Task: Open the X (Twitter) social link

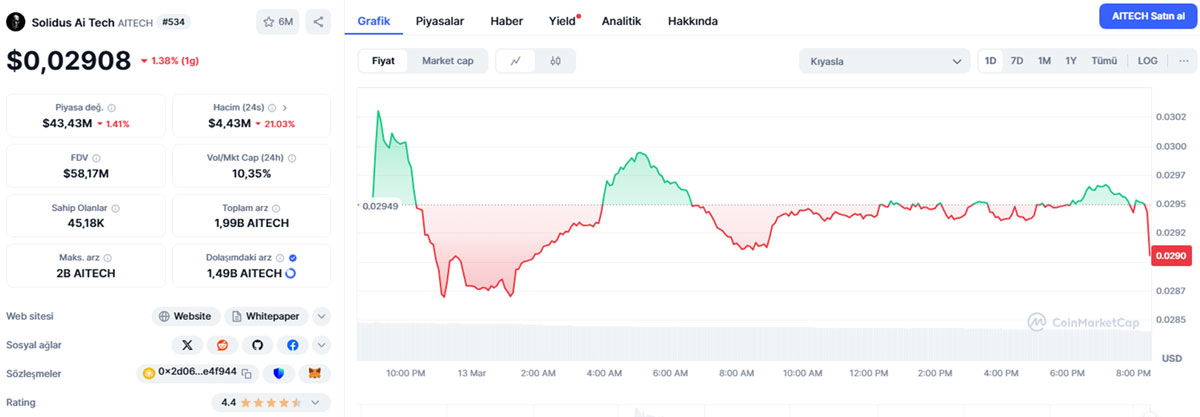Action: [x=187, y=345]
